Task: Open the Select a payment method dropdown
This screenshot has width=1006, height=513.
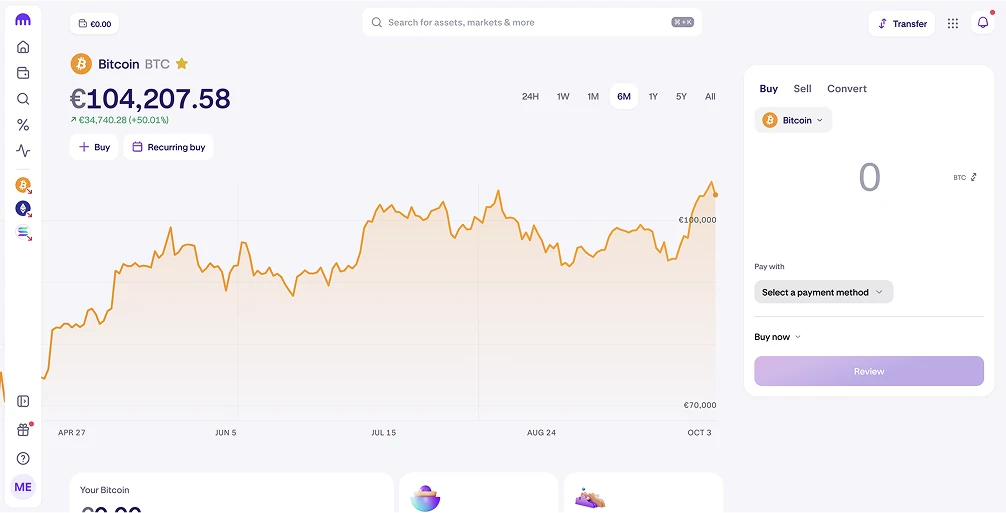Action: (823, 292)
